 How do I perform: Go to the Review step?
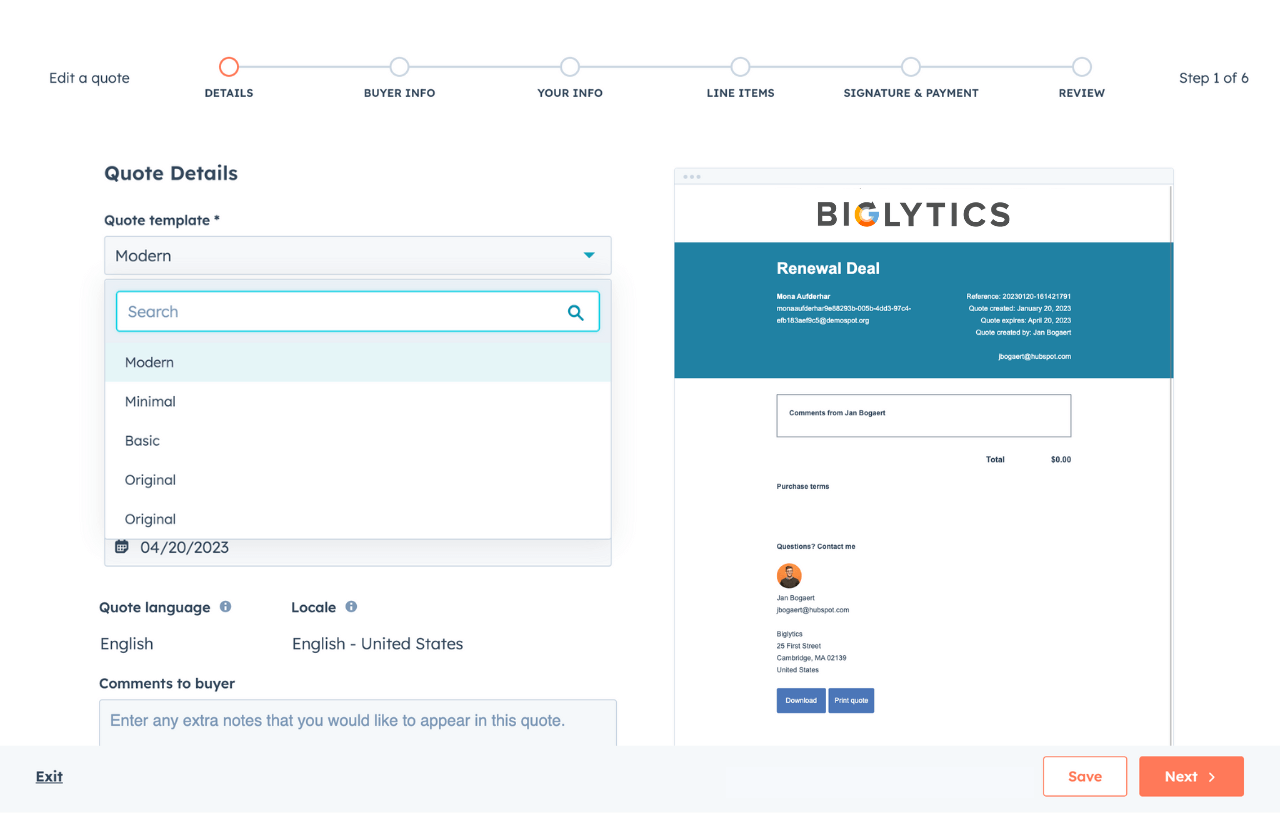tap(1081, 66)
